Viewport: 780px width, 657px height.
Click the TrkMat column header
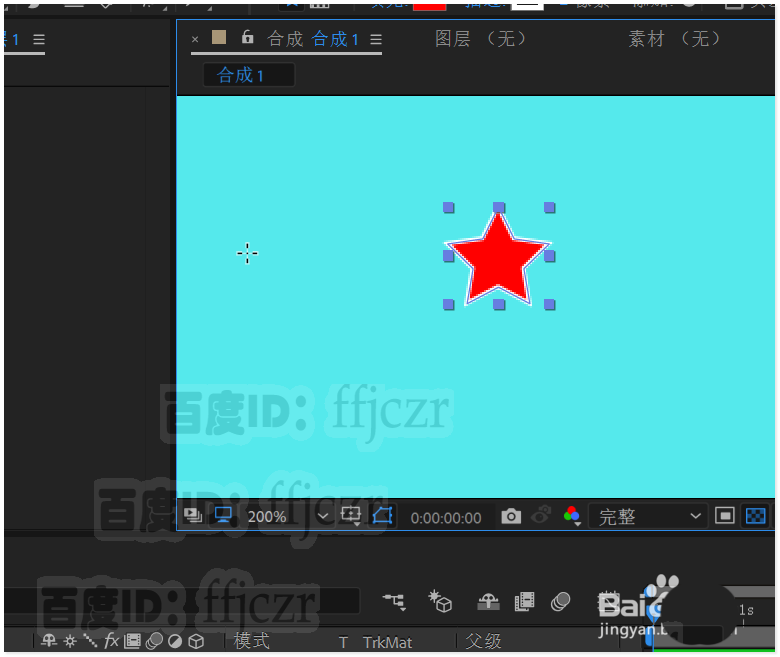click(x=388, y=643)
